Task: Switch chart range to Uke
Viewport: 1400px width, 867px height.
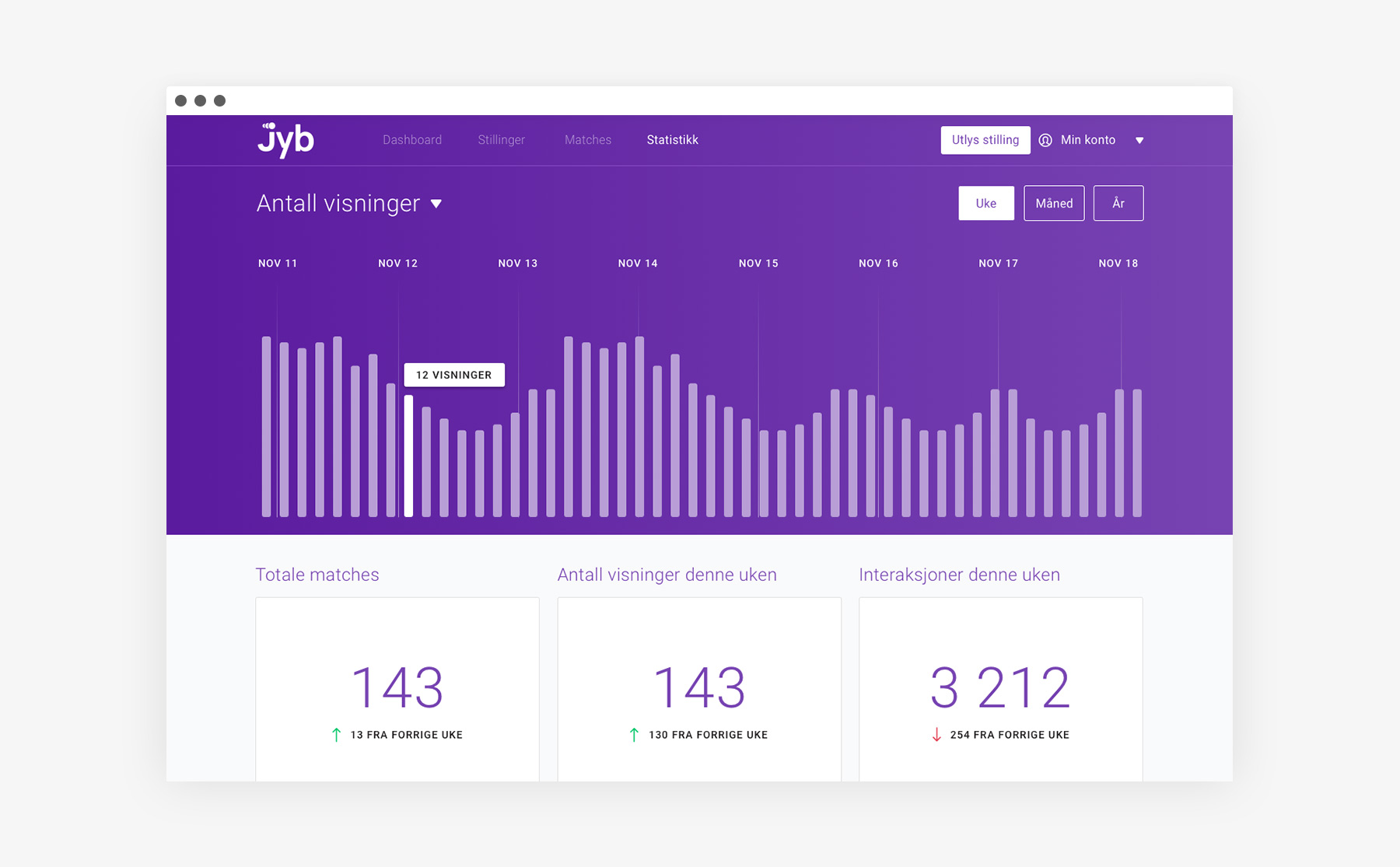Action: 986,203
